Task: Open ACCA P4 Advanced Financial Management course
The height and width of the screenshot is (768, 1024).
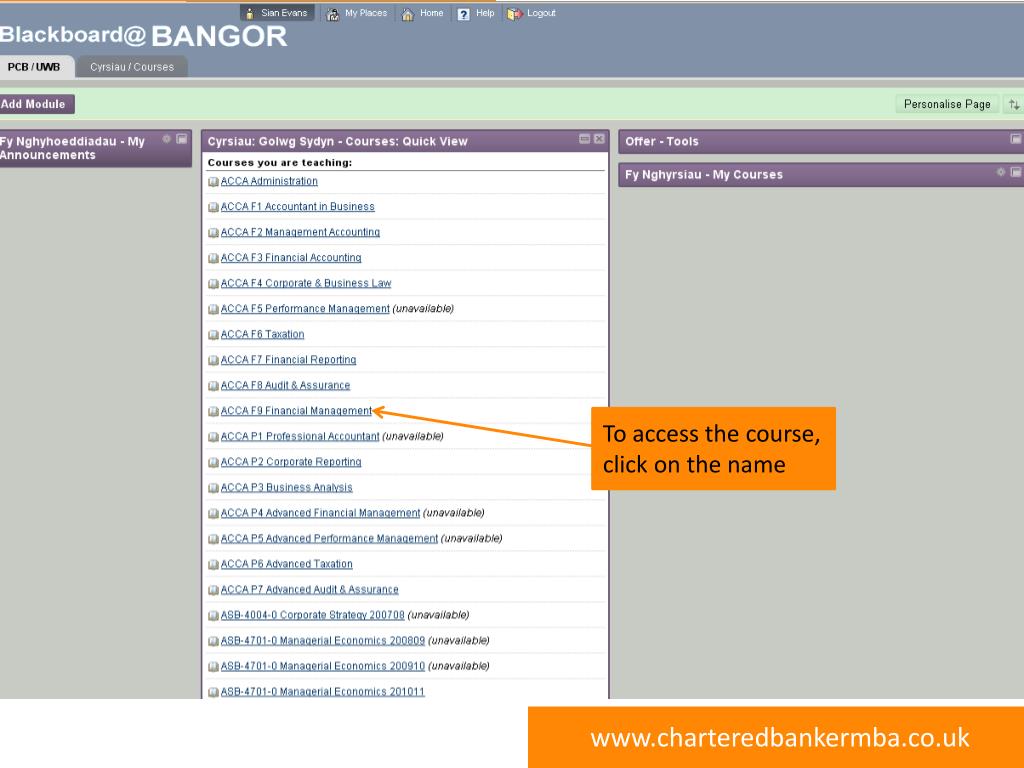Action: [x=321, y=513]
